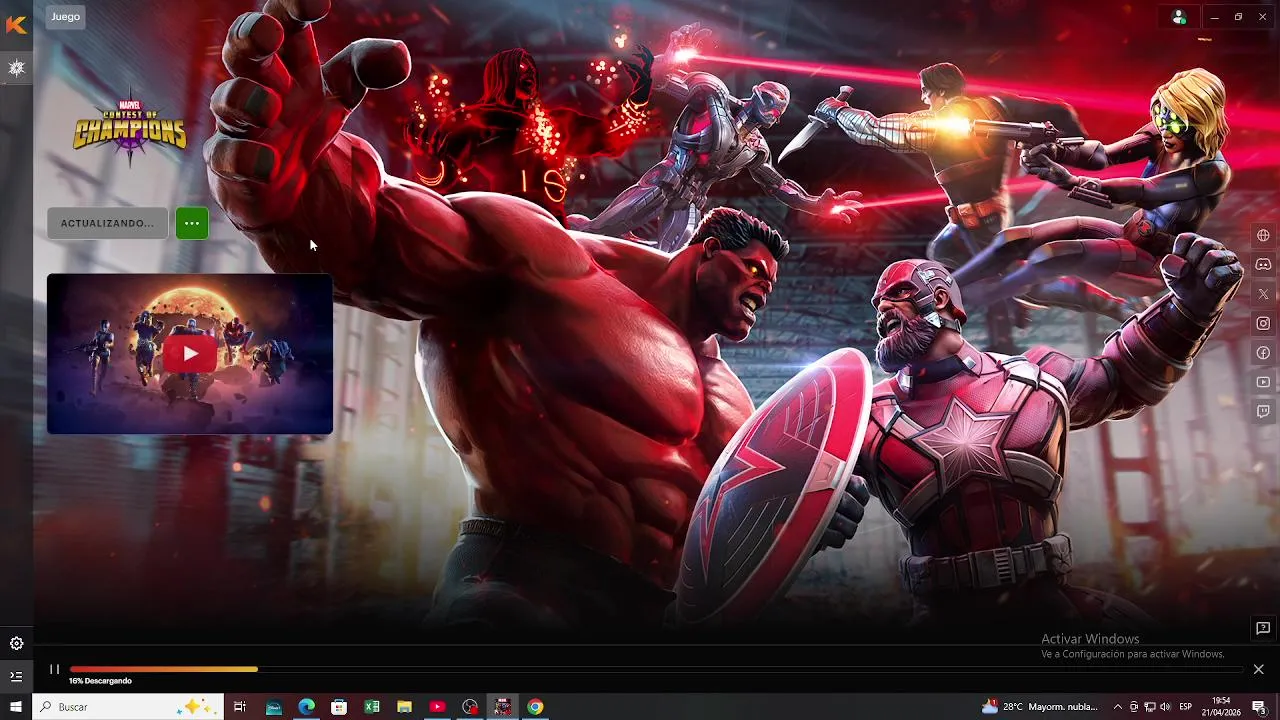Restore down the launcher window
The width and height of the screenshot is (1280, 720).
pos(1238,17)
